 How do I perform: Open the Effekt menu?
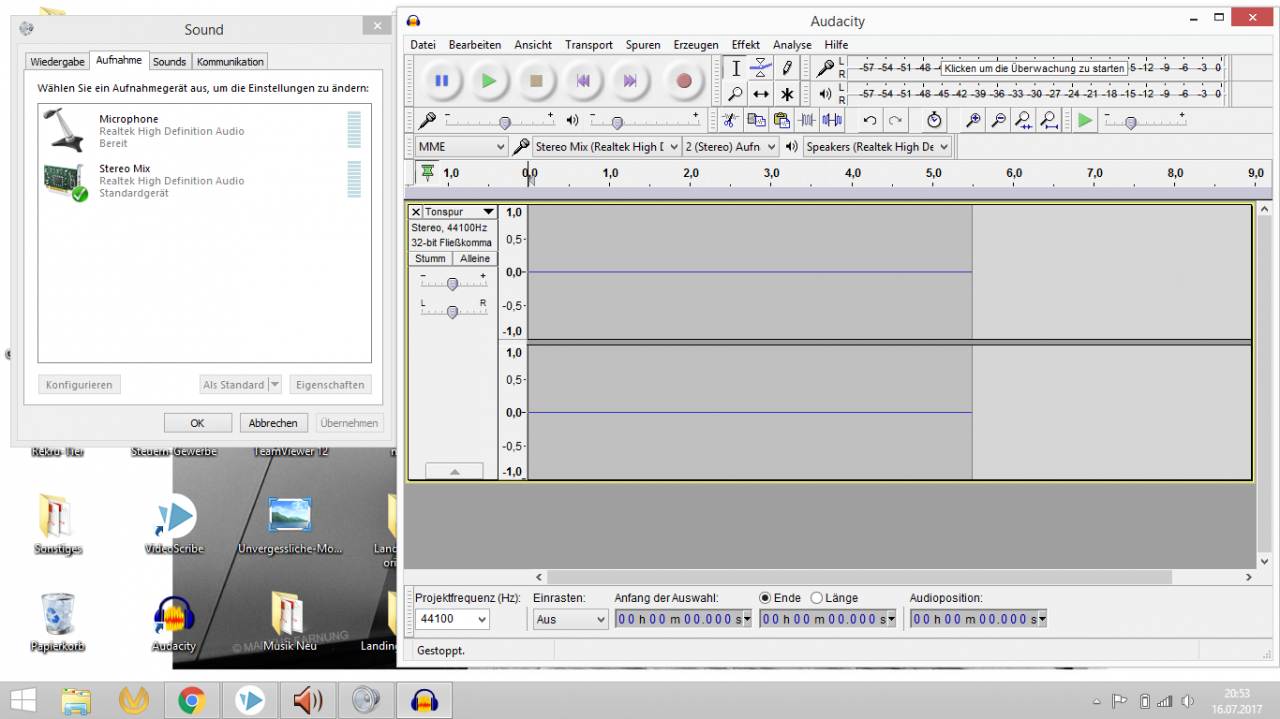746,45
